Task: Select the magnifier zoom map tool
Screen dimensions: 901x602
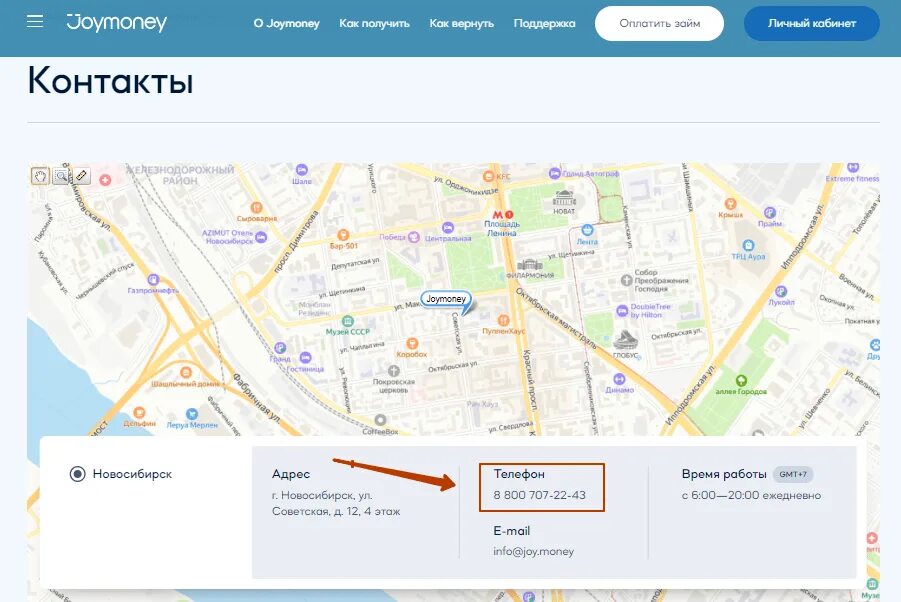Action: click(x=61, y=176)
